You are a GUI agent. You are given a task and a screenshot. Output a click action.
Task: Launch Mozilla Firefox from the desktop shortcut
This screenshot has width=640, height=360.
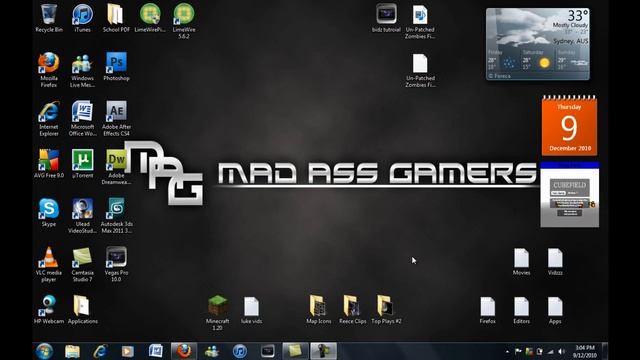pyautogui.click(x=49, y=69)
